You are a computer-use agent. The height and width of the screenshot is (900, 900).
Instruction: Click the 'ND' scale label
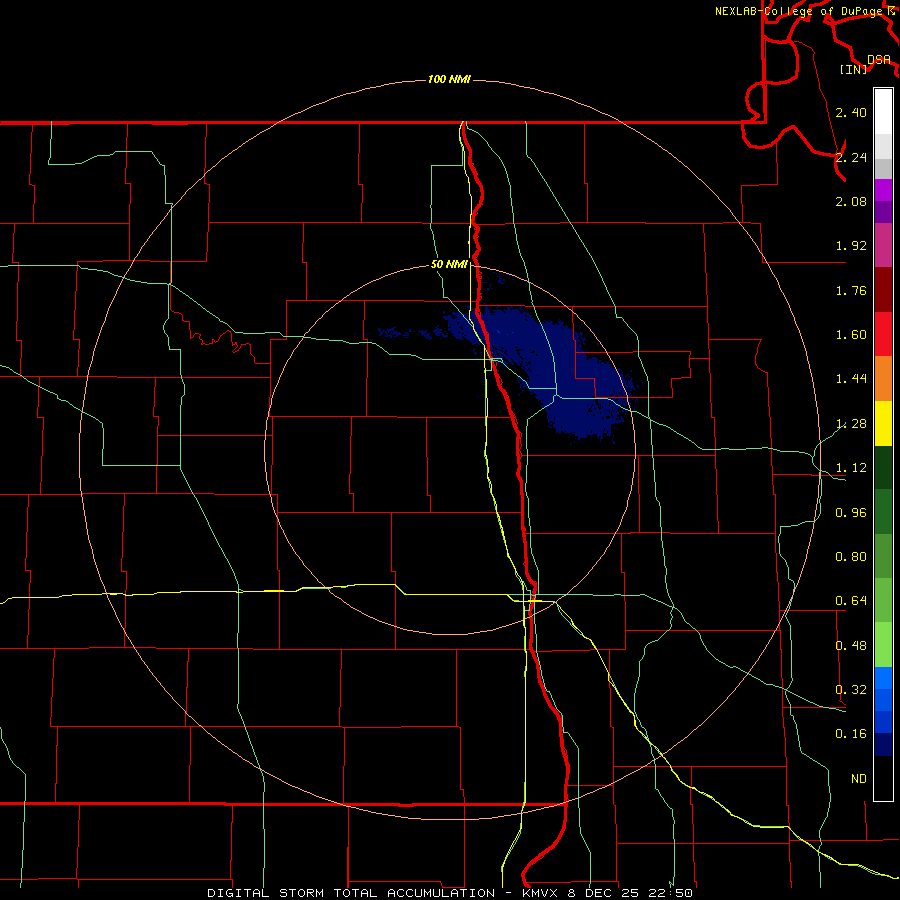click(x=859, y=779)
